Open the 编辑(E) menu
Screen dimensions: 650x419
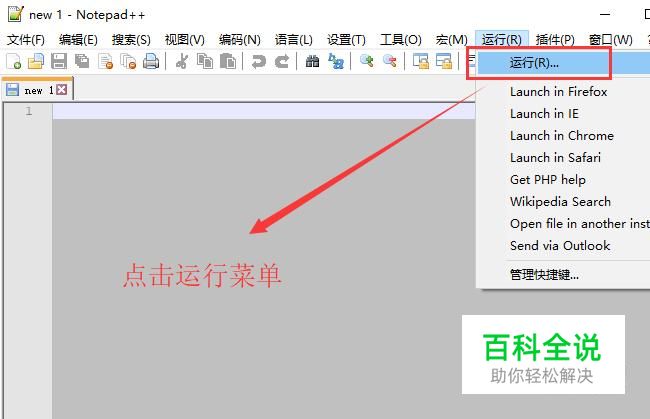click(78, 40)
